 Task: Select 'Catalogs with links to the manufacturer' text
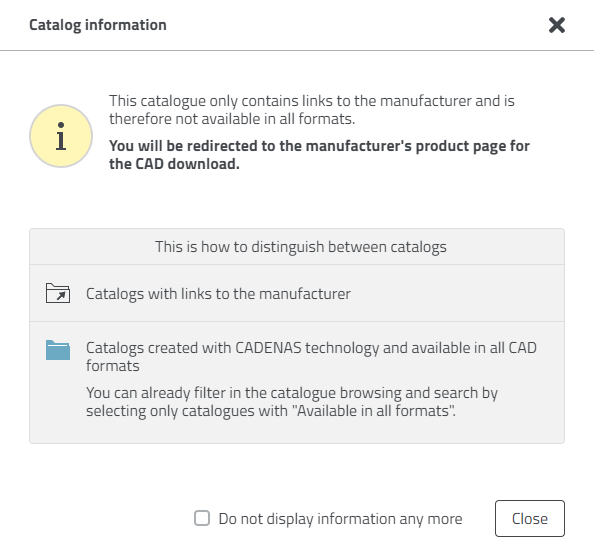[218, 294]
